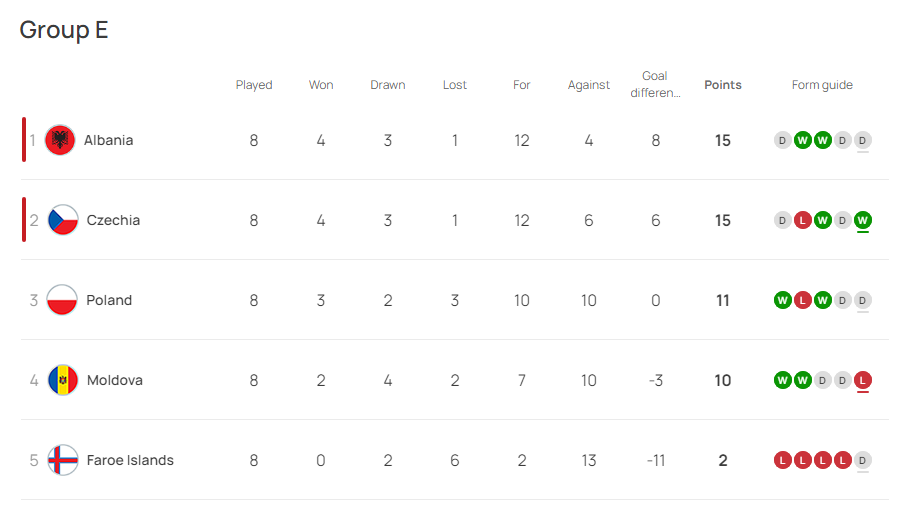Click Poland's first win form badge
This screenshot has width=913, height=515.
click(783, 301)
